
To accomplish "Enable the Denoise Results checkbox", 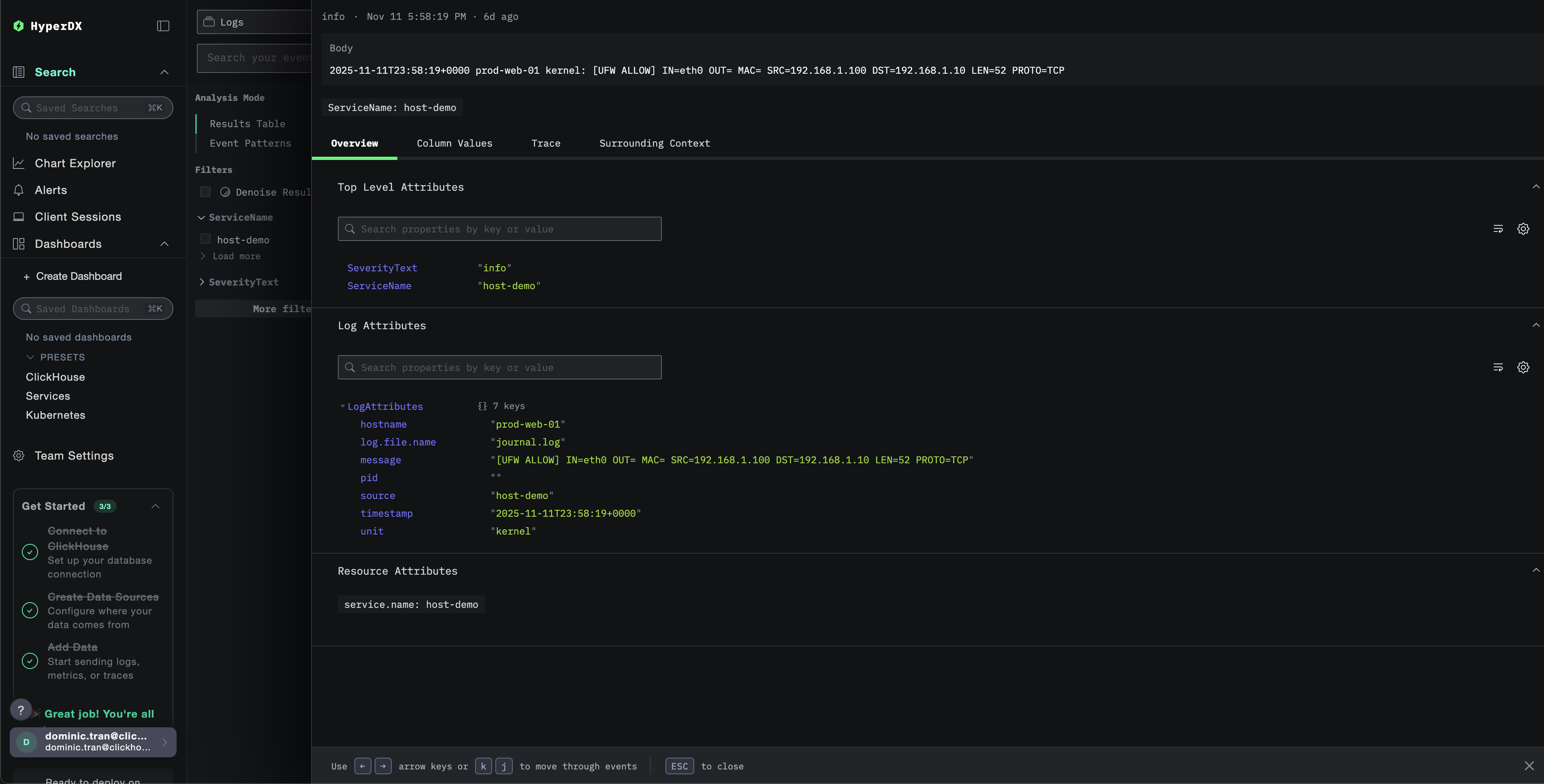I will click(x=206, y=192).
